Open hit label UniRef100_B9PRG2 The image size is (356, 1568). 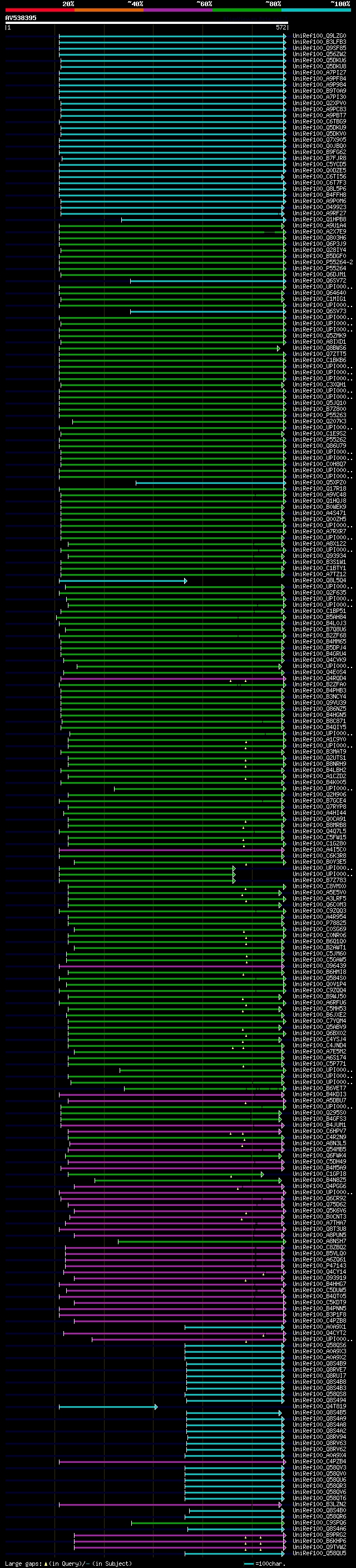tap(319, 1535)
